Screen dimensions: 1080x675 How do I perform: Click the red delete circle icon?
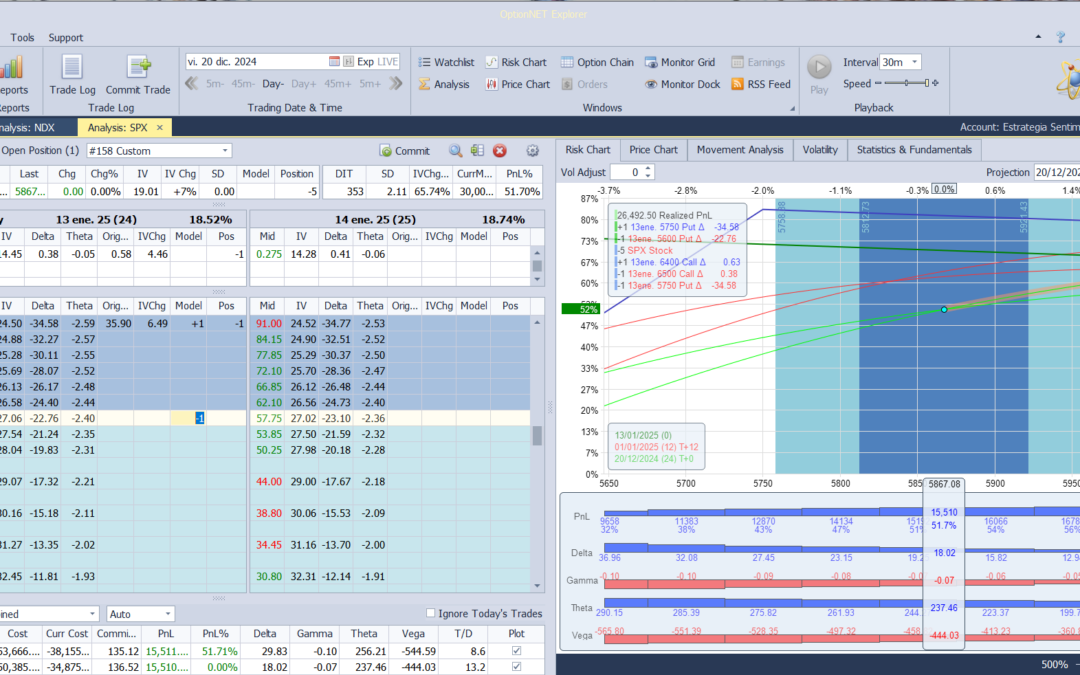coord(500,151)
